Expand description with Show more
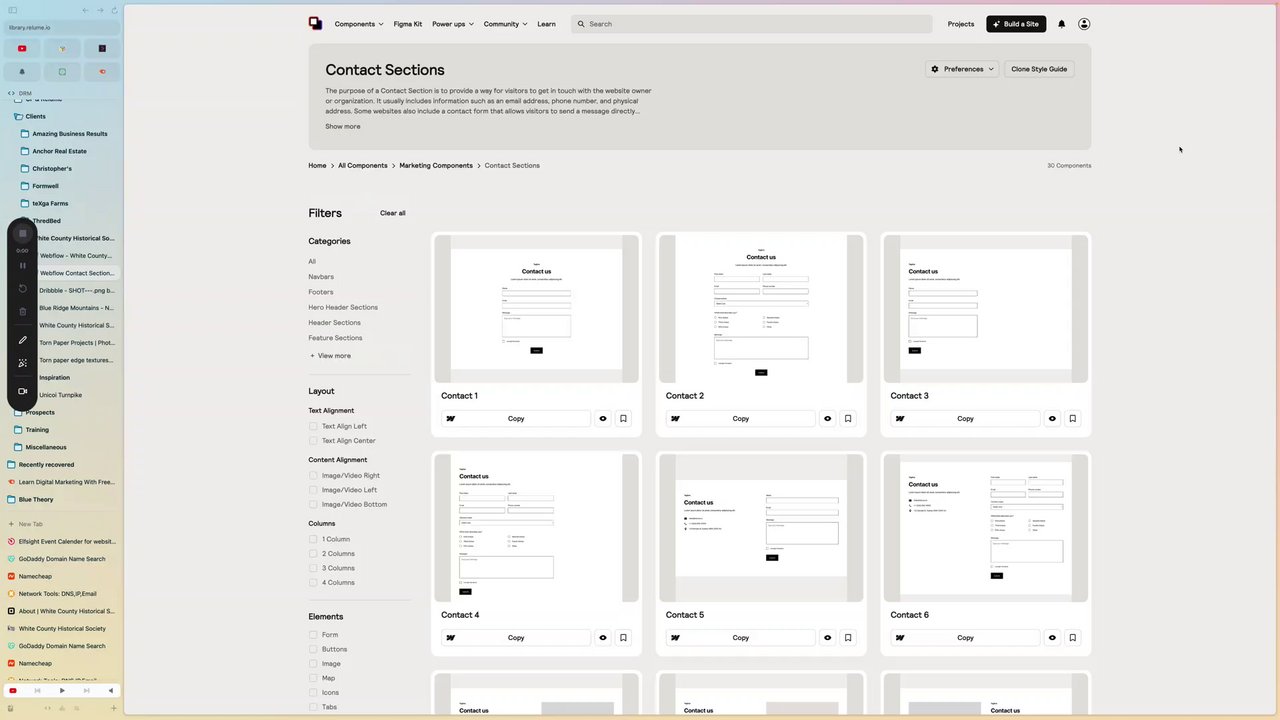Image resolution: width=1280 pixels, height=720 pixels. pos(342,127)
